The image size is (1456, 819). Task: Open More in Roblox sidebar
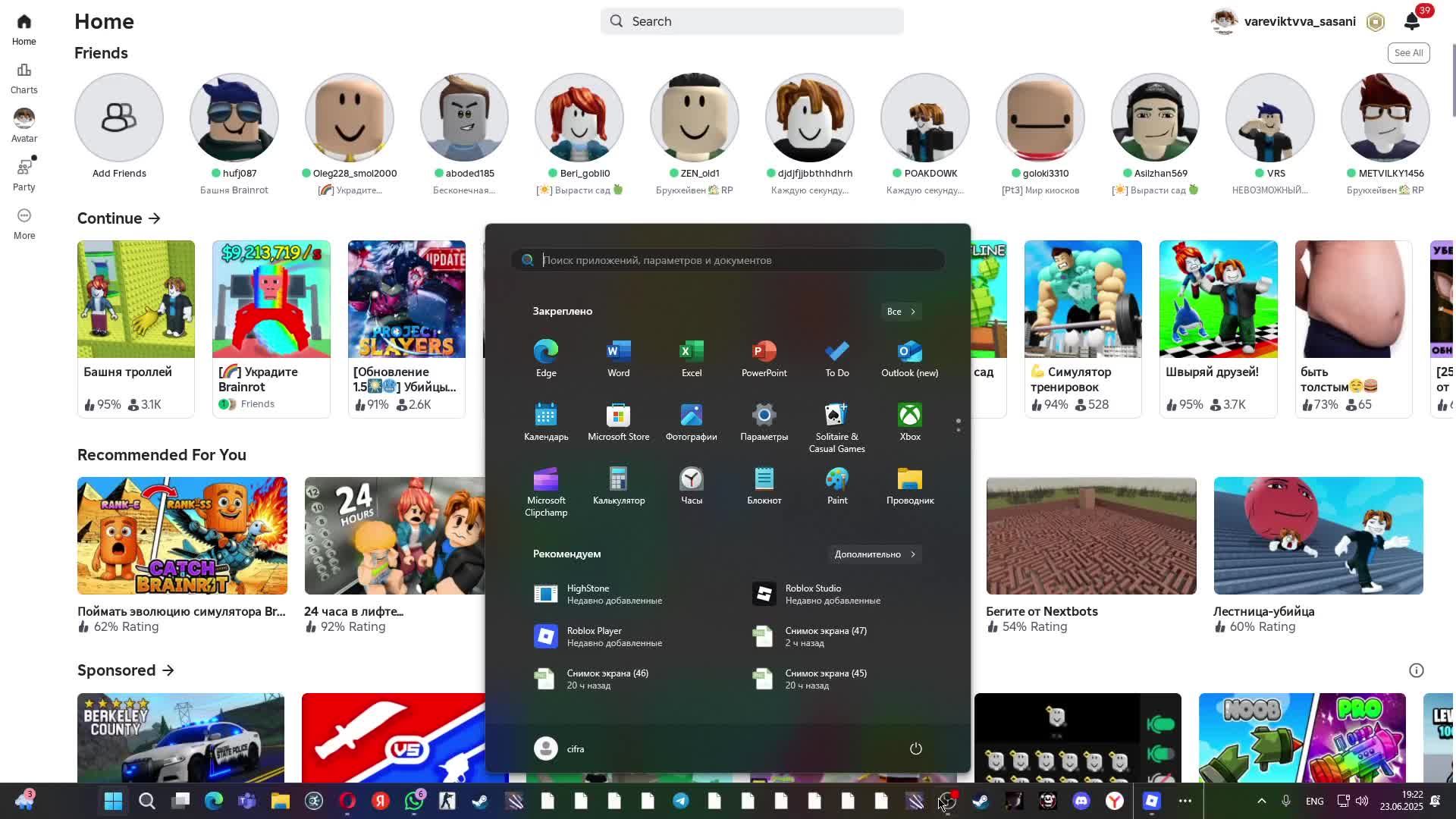click(x=24, y=224)
